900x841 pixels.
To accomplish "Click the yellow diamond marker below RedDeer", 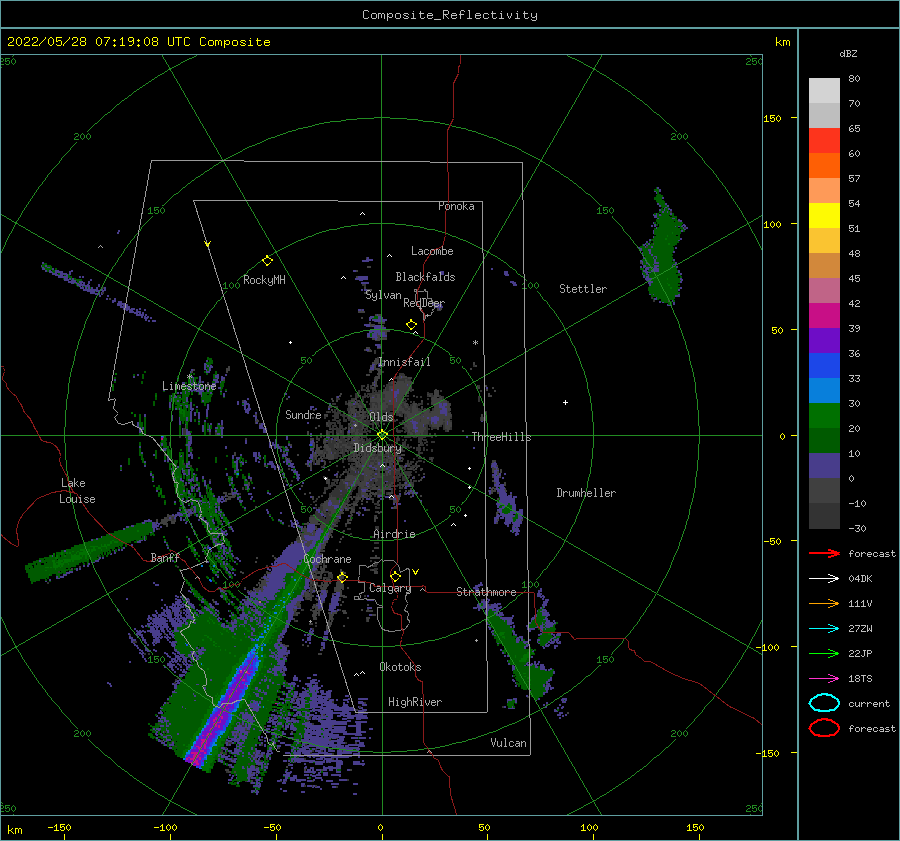I will click(412, 325).
